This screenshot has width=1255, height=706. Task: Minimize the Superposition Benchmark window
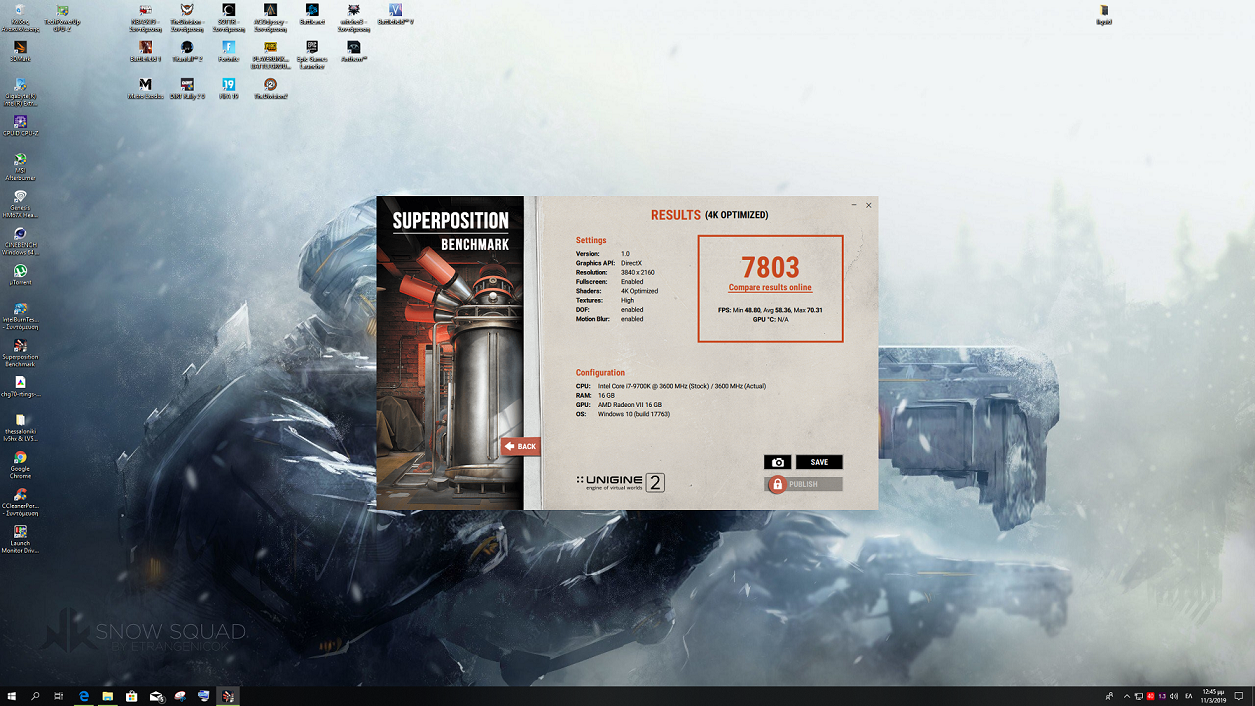853,205
